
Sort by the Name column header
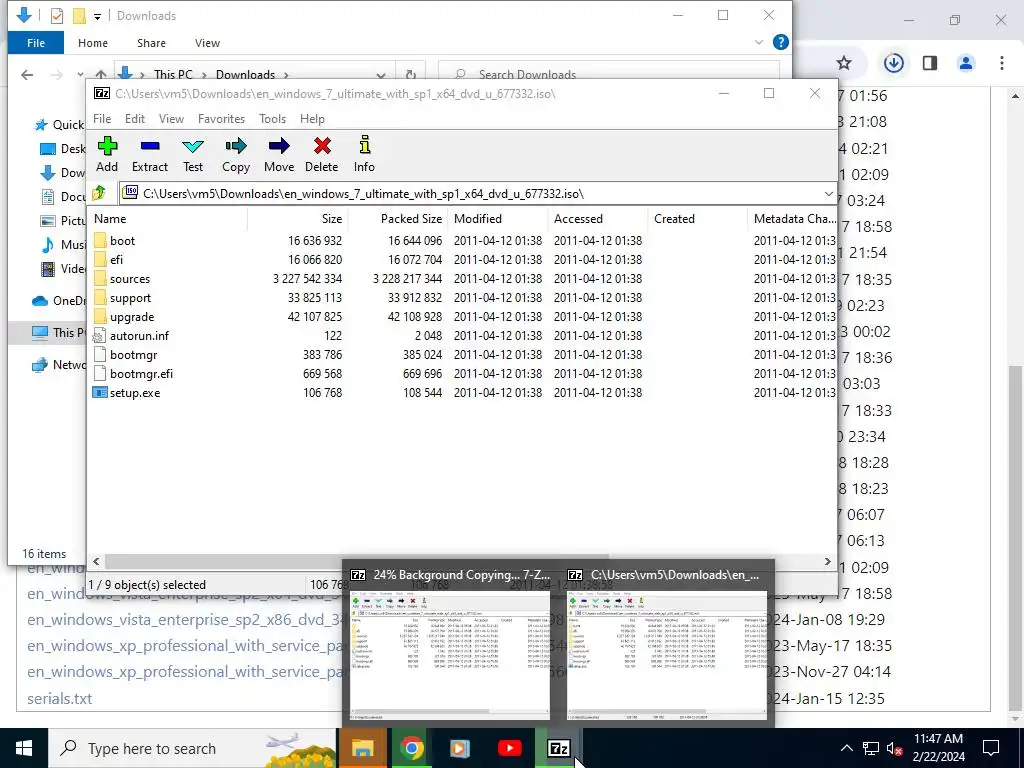[x=168, y=219]
